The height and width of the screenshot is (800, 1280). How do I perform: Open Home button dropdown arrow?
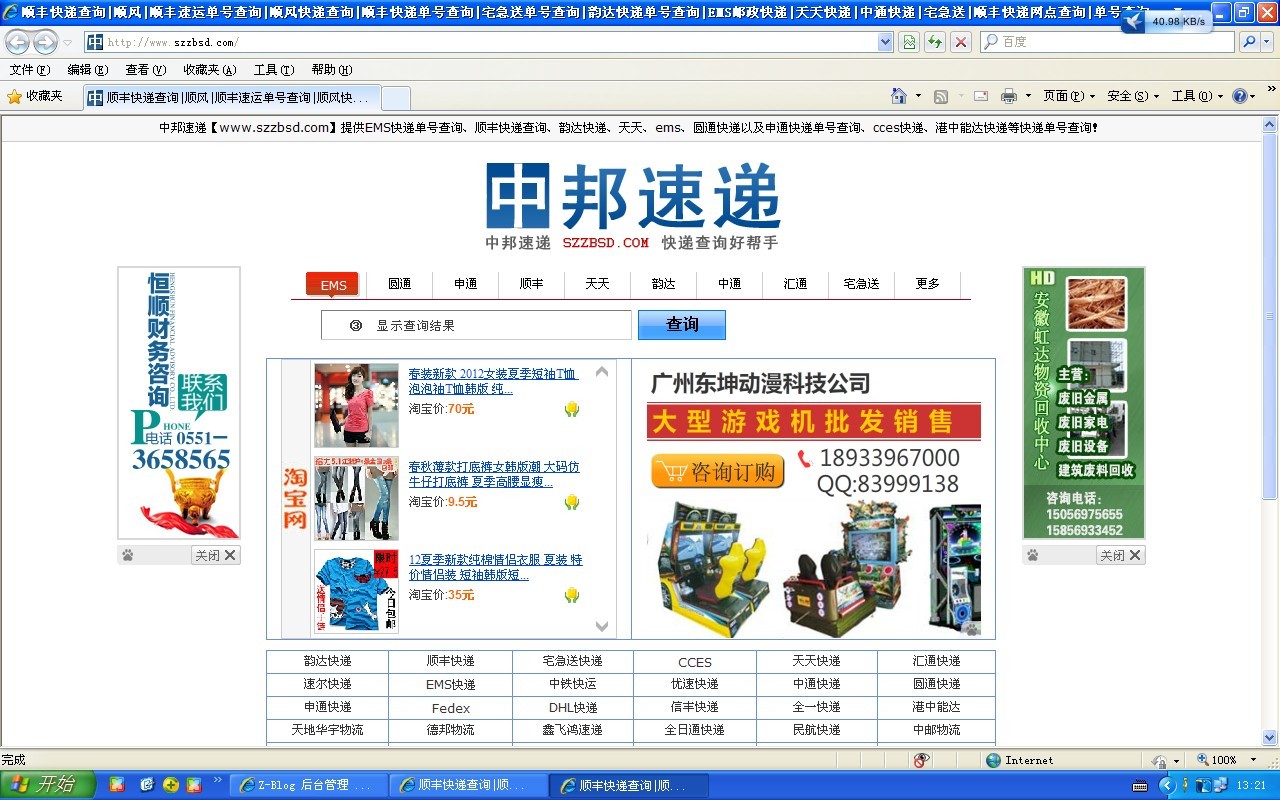click(x=918, y=96)
